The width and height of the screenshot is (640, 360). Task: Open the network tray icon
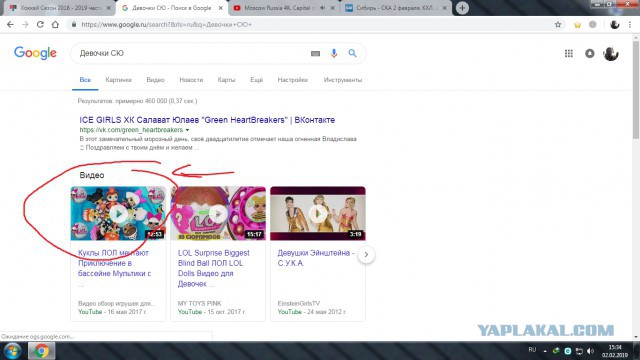coord(579,351)
